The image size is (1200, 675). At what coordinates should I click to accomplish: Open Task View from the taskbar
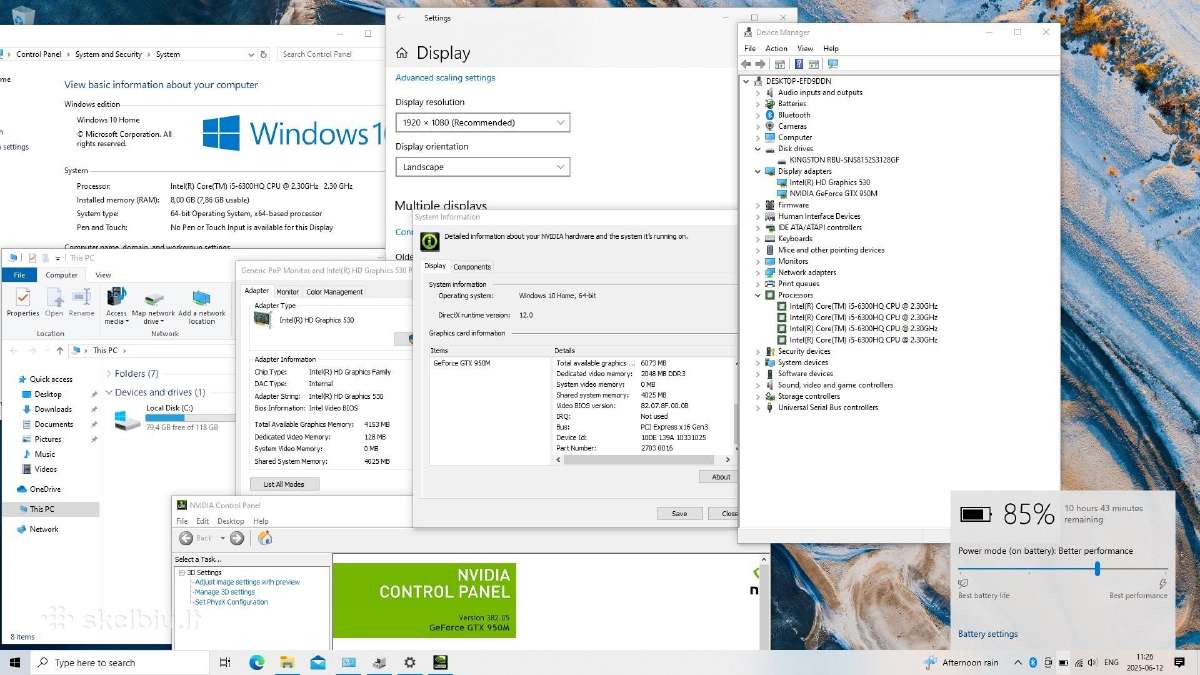[225, 662]
